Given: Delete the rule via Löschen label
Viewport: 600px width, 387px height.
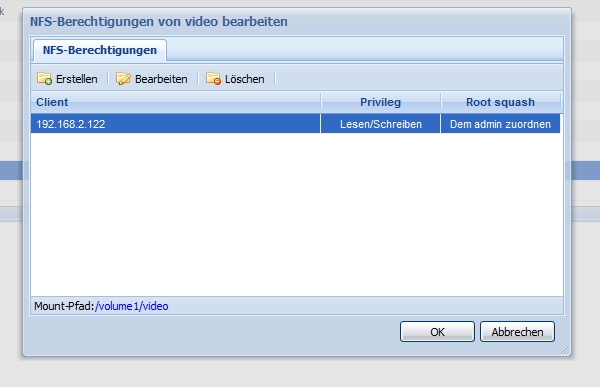Looking at the screenshot, I should 245,79.
